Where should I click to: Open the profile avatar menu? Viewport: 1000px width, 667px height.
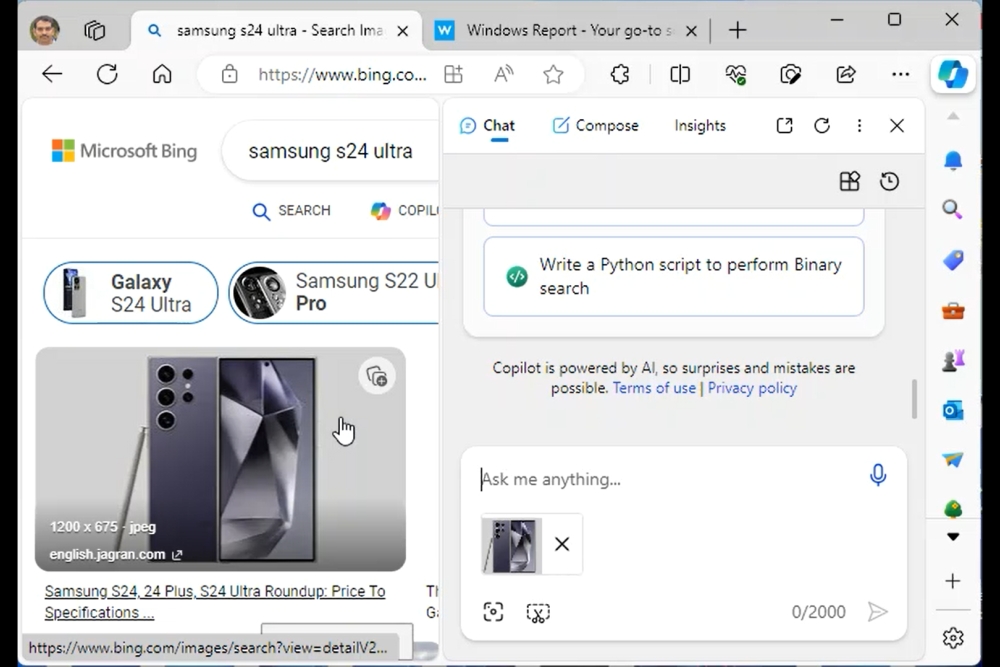(44, 30)
